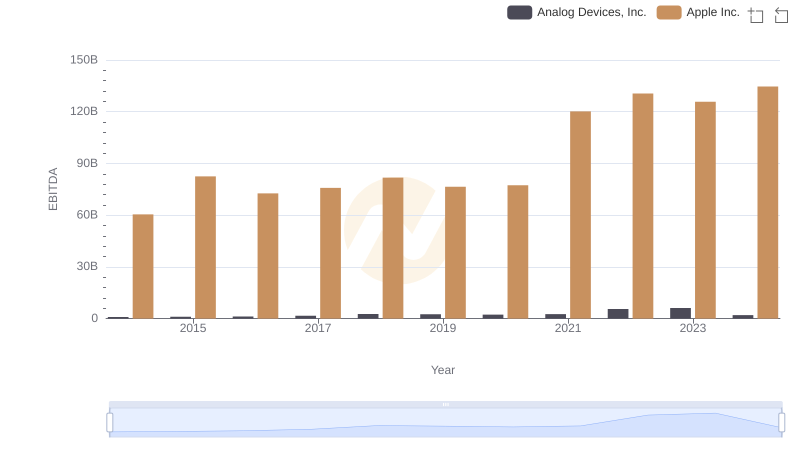Click the Apple bar for 2017
This screenshot has height=461, width=800.
(x=330, y=253)
